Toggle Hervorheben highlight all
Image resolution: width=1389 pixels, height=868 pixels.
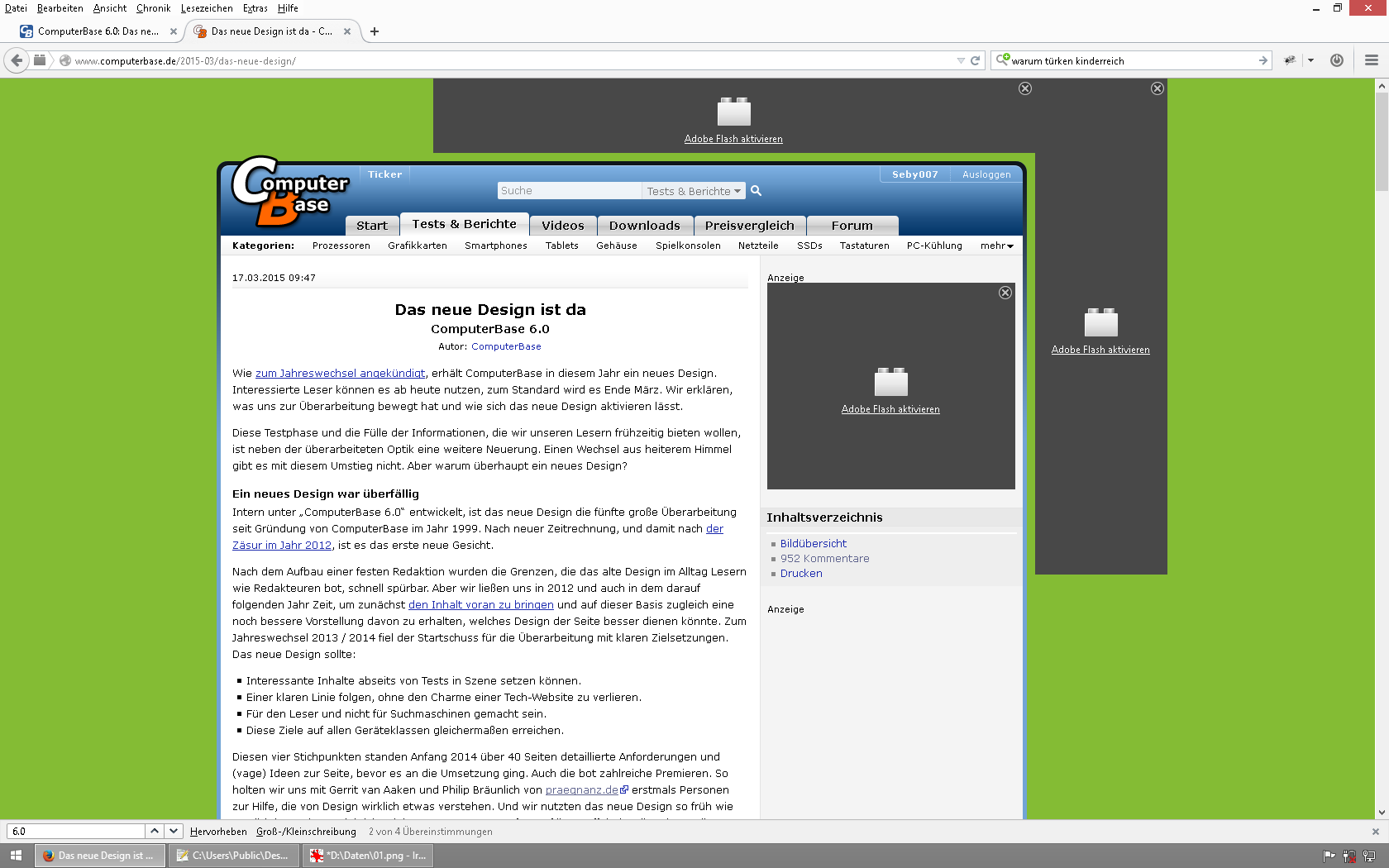tap(218, 832)
